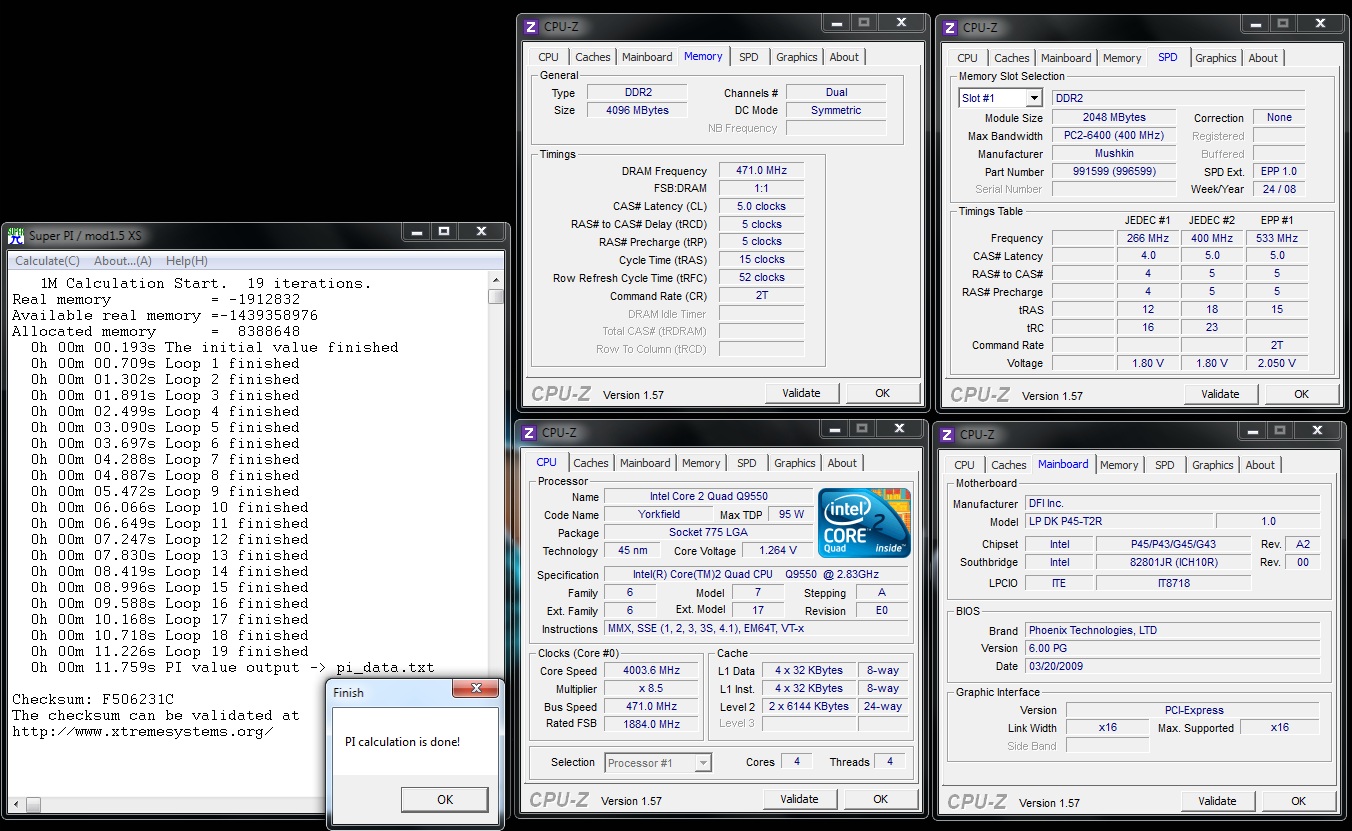The width and height of the screenshot is (1352, 831).
Task: Click OK in the SPD-tab CPU-Z window
Action: [x=1301, y=394]
